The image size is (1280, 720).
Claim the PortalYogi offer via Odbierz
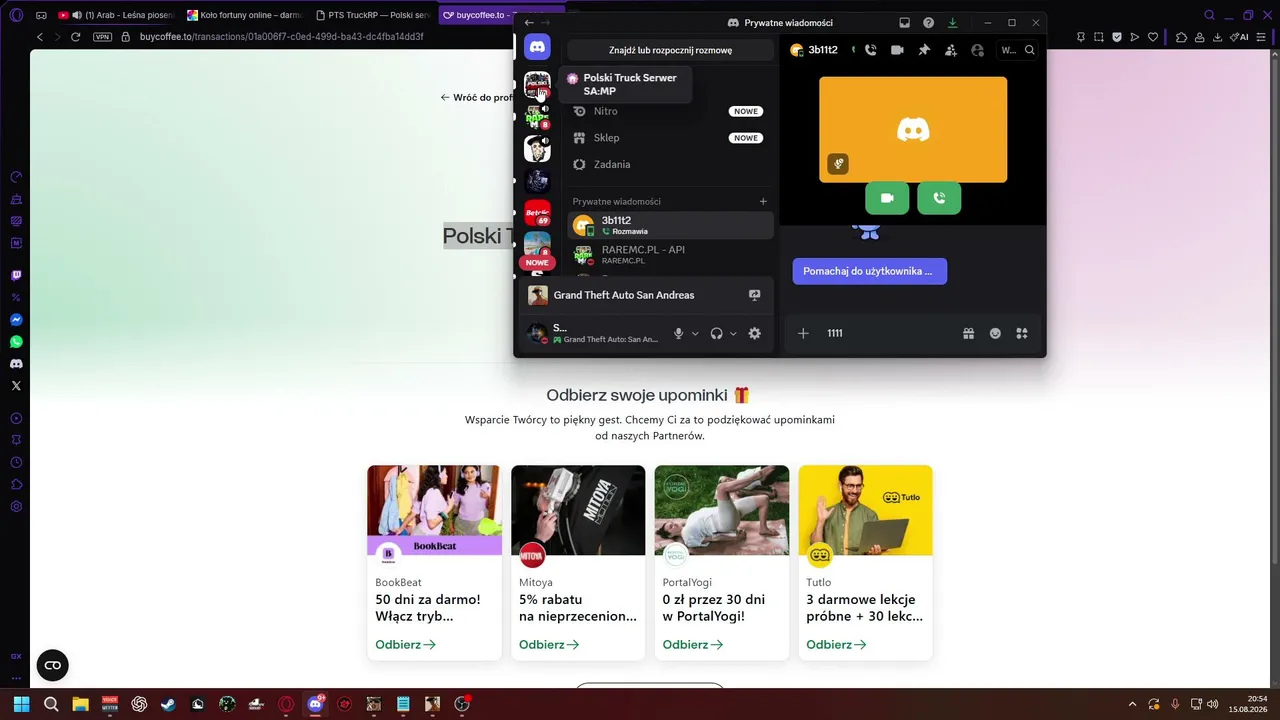click(x=693, y=645)
